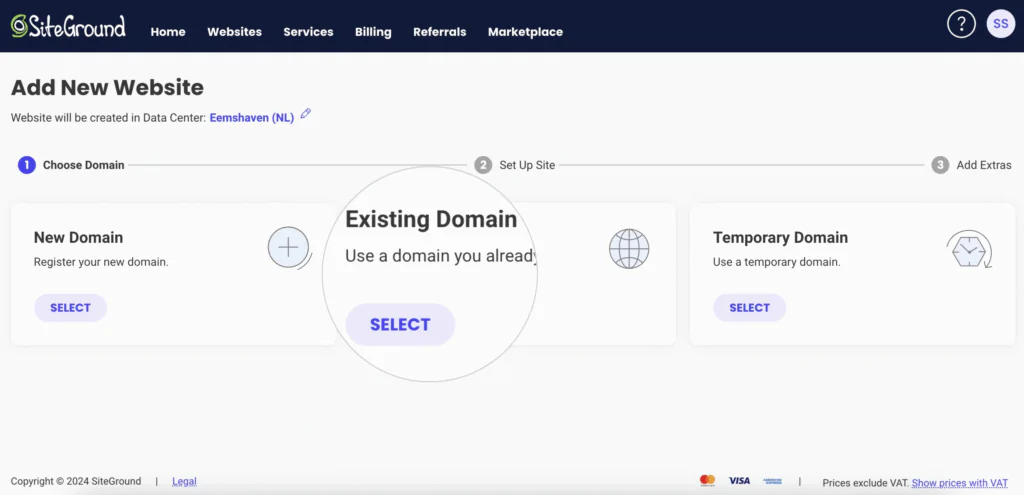Edit data center using pencil icon
This screenshot has width=1024, height=495.
(306, 115)
